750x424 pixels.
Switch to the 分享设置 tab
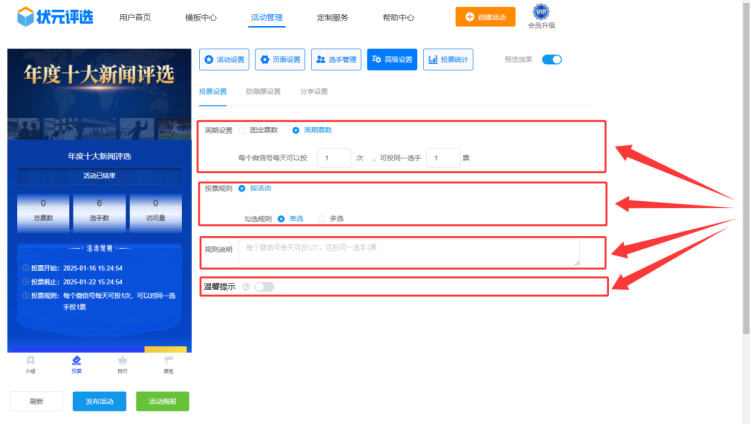313,92
